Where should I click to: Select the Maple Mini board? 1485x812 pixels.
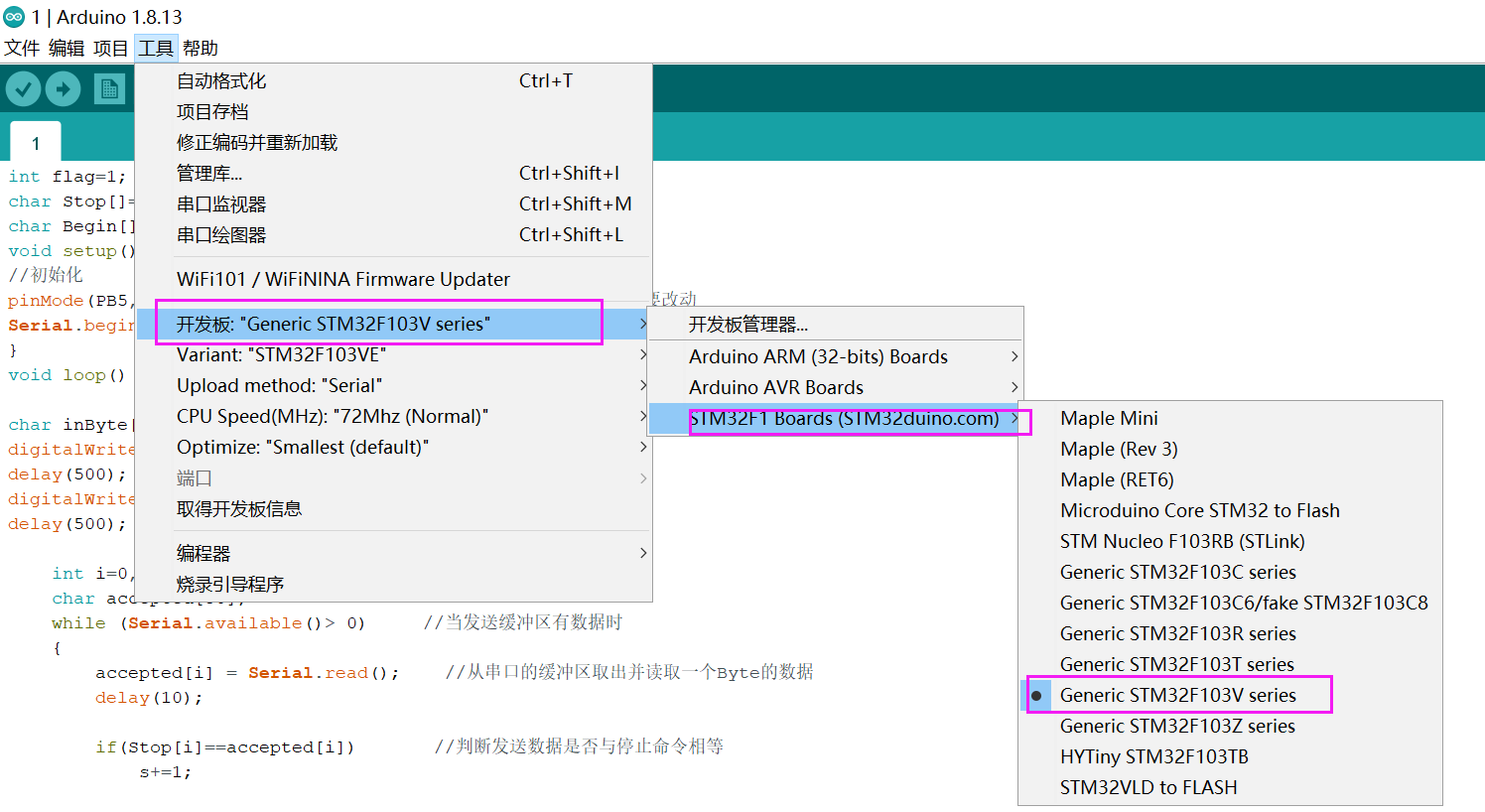click(1109, 418)
